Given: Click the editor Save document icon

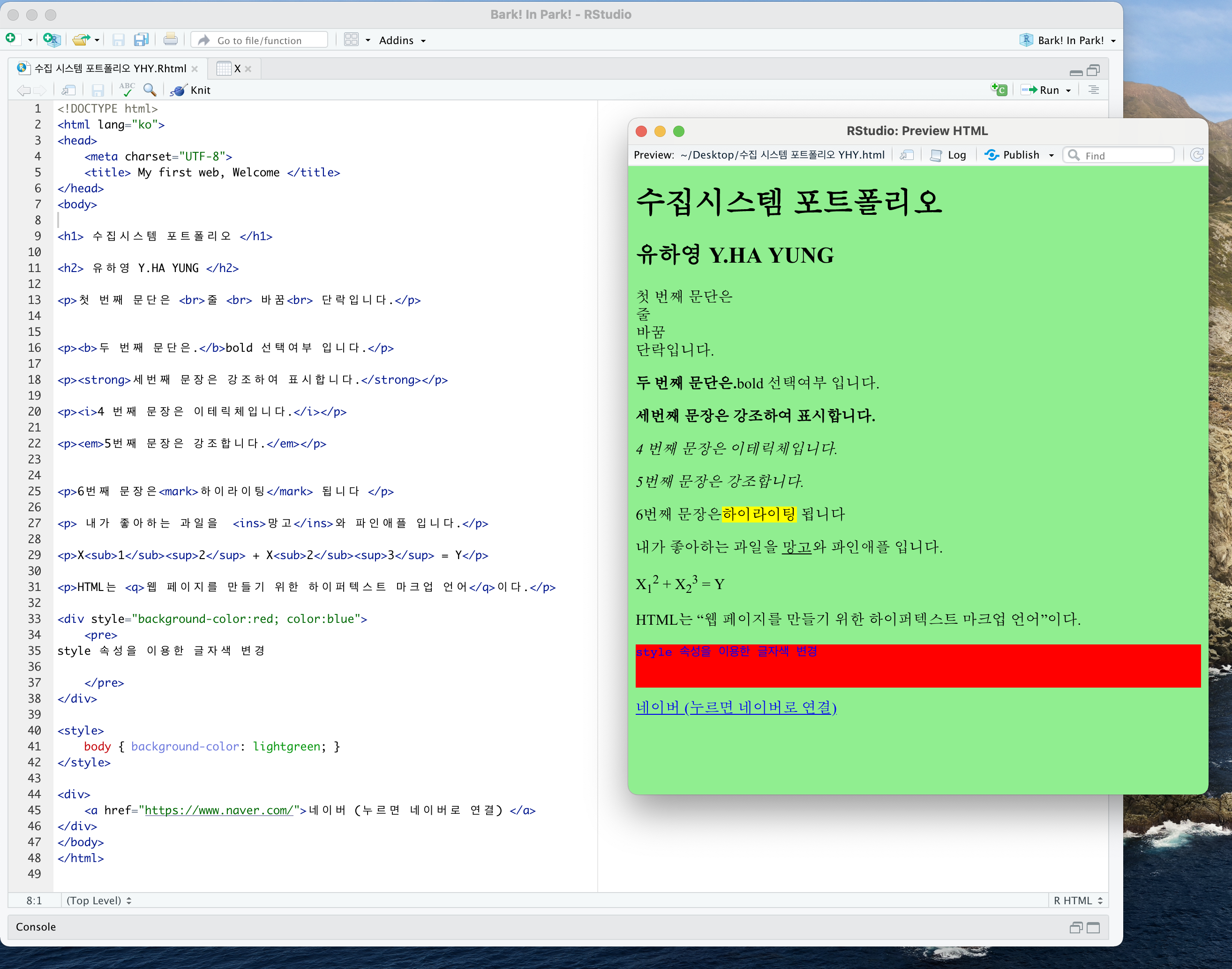Looking at the screenshot, I should [x=98, y=90].
